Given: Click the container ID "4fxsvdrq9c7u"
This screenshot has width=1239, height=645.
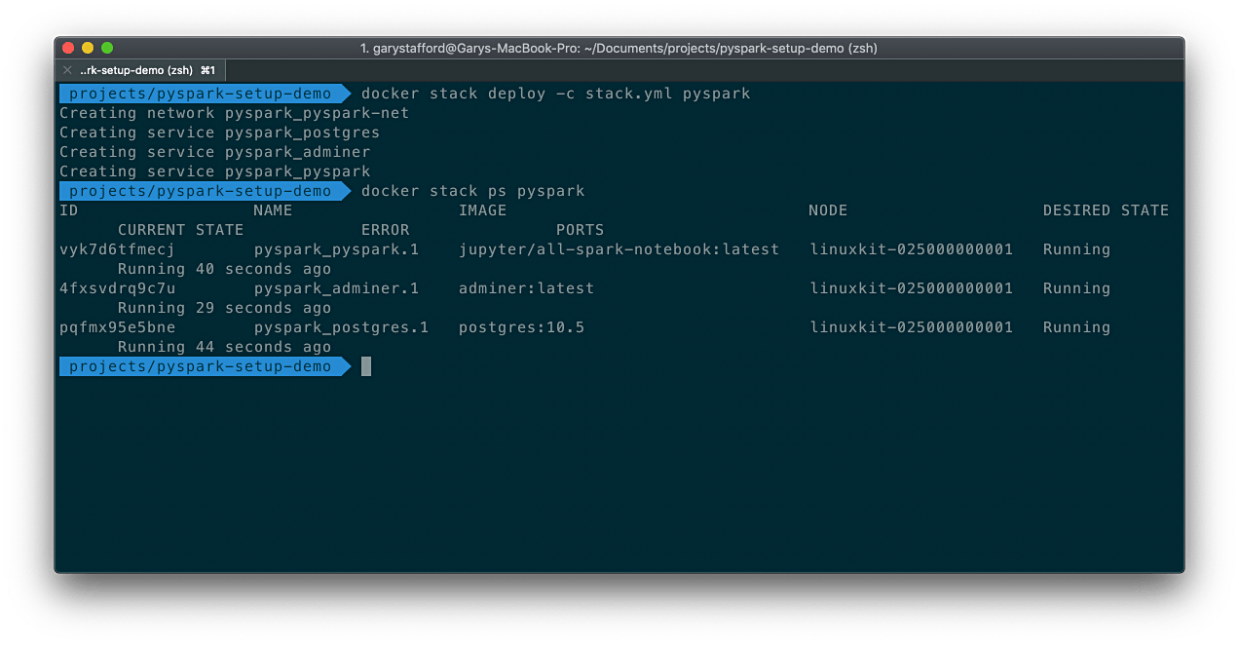Looking at the screenshot, I should [x=114, y=288].
